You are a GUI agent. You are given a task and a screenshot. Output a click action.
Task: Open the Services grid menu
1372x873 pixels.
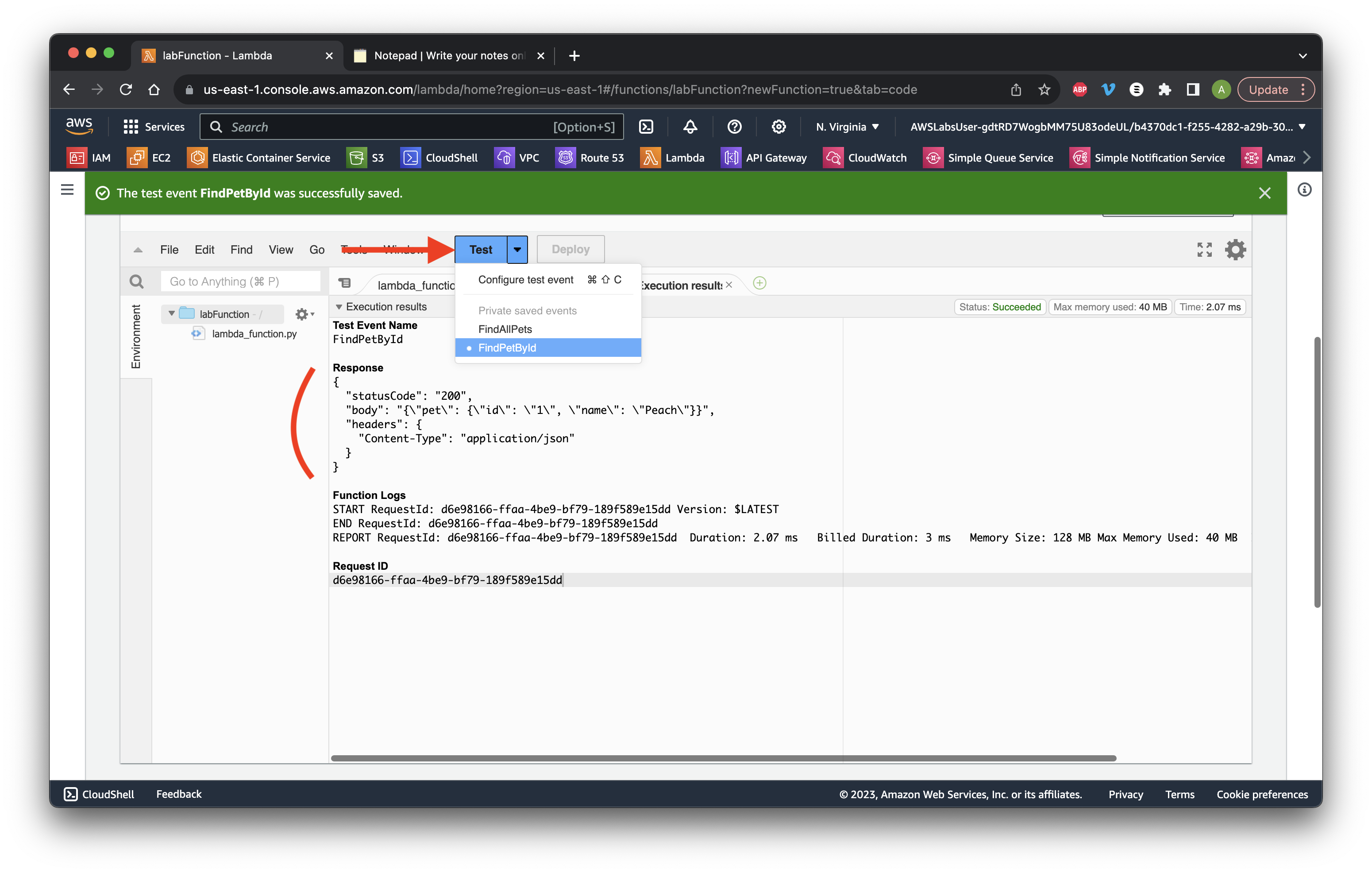tap(154, 127)
